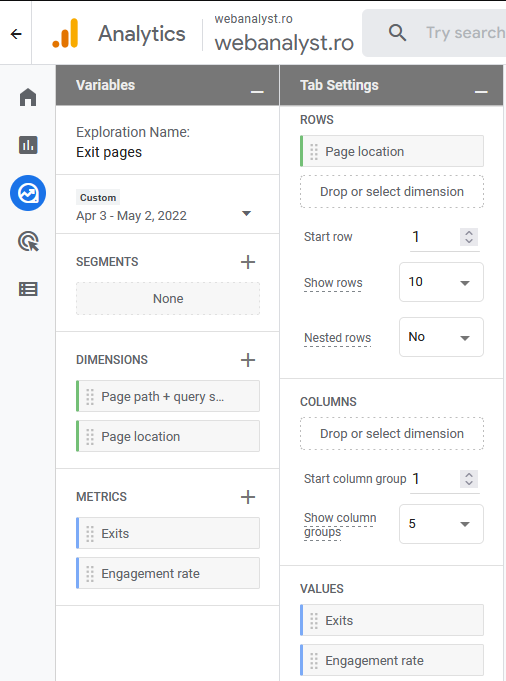
Task: Open the Show column groups dropdown
Action: point(441,524)
